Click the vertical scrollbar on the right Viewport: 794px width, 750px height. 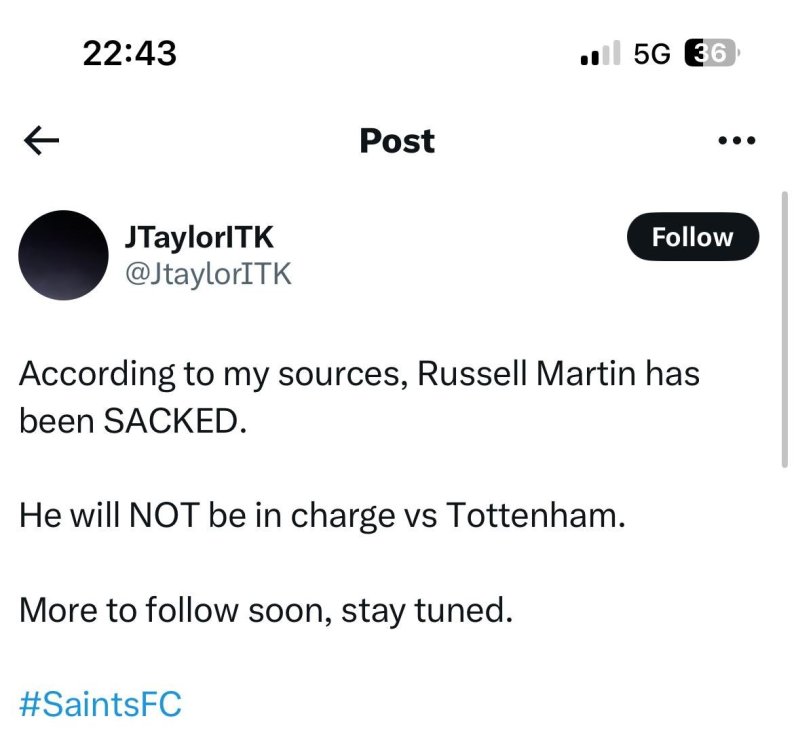(783, 330)
